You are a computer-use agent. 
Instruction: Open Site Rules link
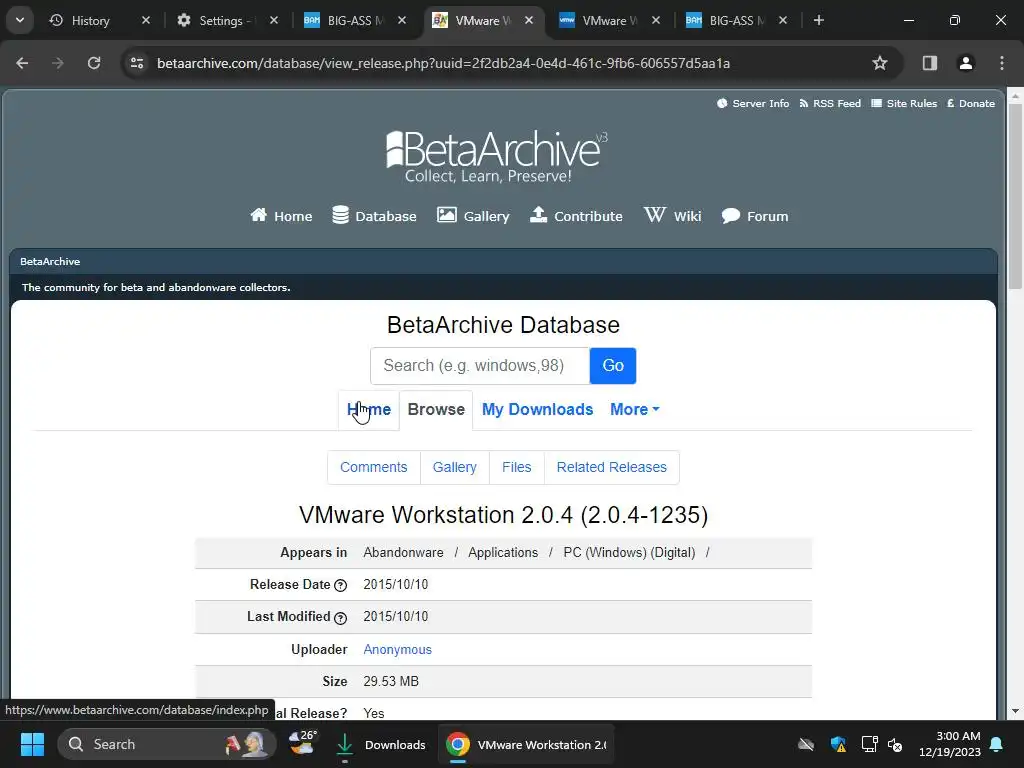(x=904, y=104)
